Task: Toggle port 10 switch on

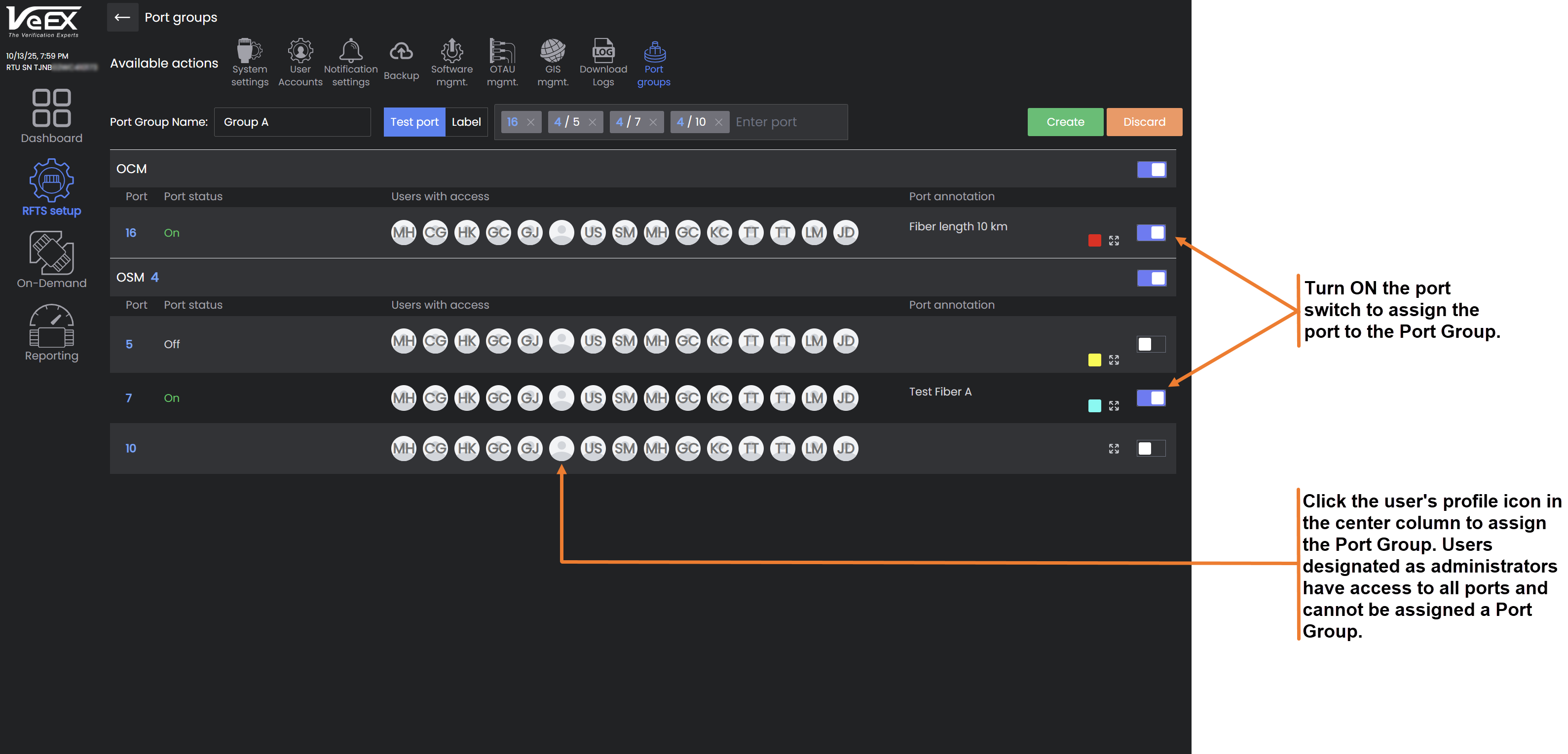Action: pyautogui.click(x=1151, y=449)
